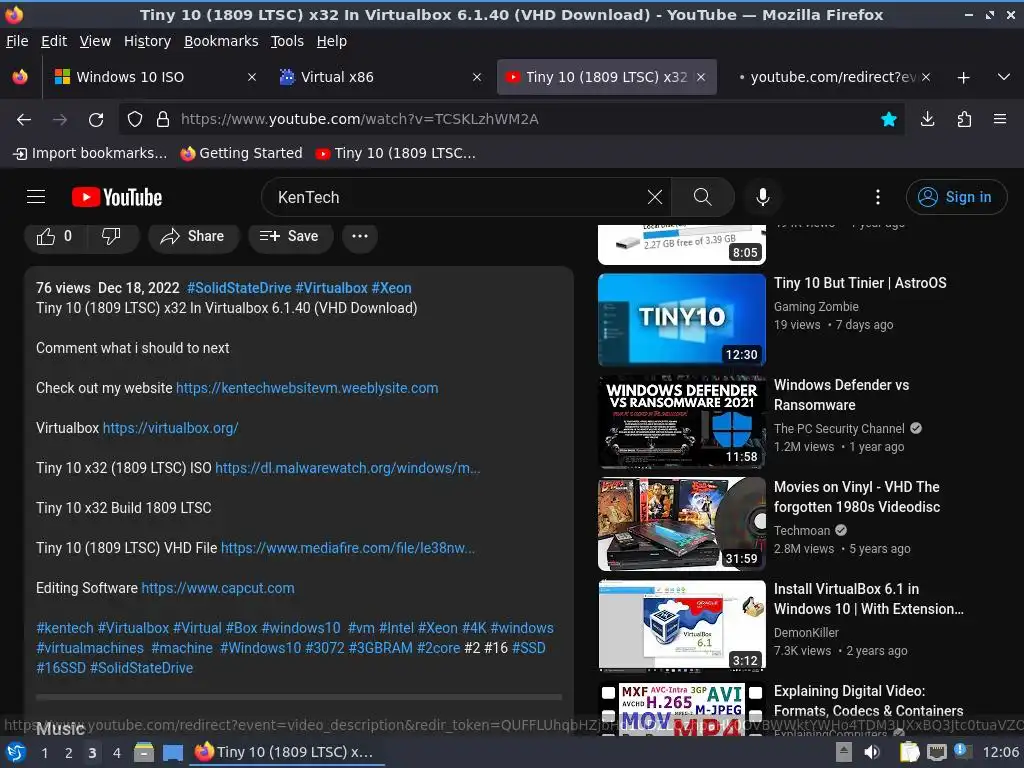
Task: Click the #kentech hashtag
Action: (65, 628)
